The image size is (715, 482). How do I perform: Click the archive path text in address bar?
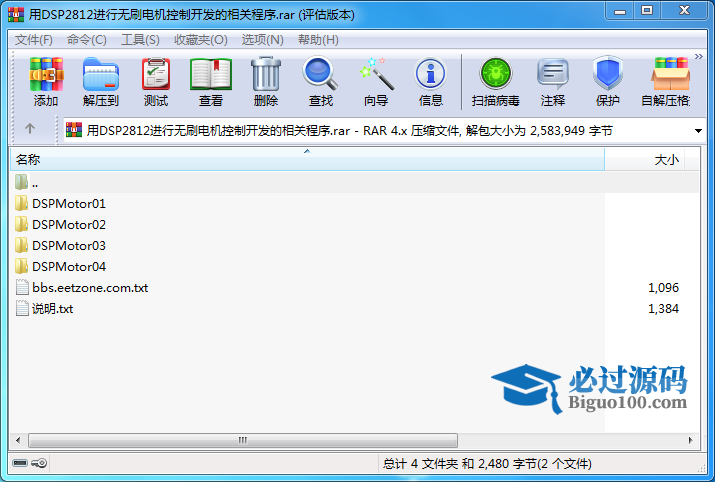[350, 131]
